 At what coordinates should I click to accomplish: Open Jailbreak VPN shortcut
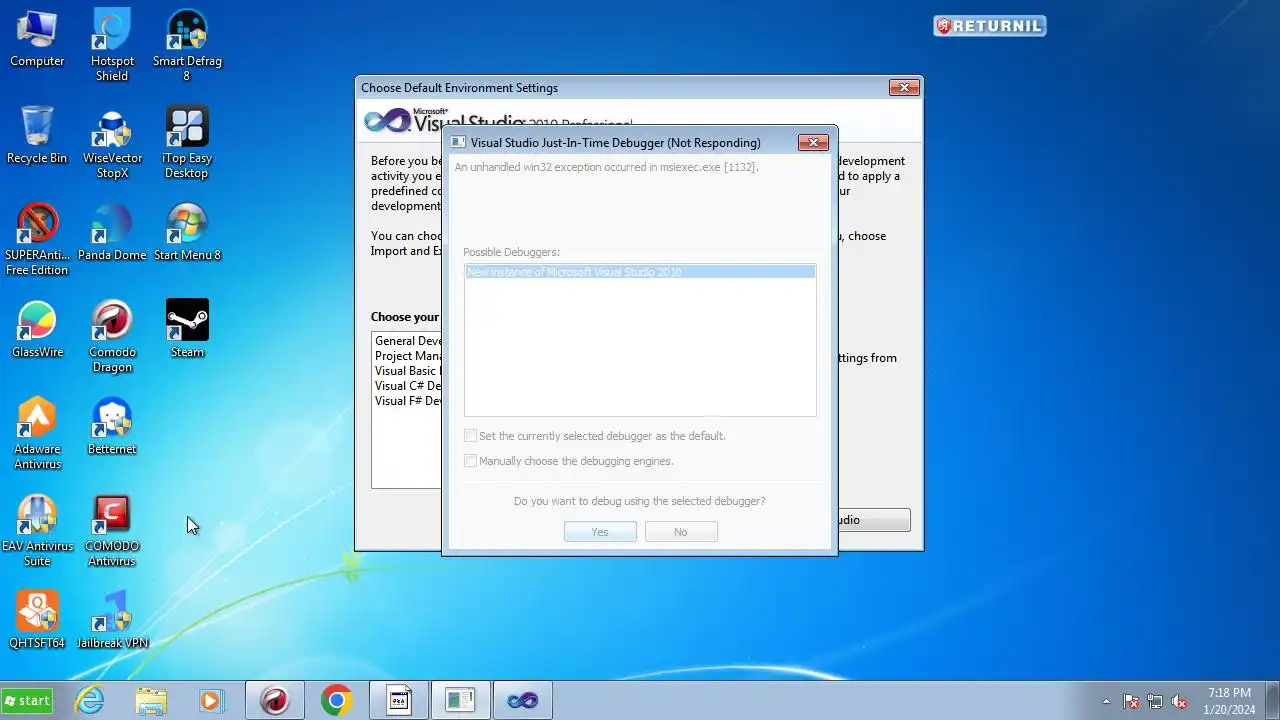112,620
